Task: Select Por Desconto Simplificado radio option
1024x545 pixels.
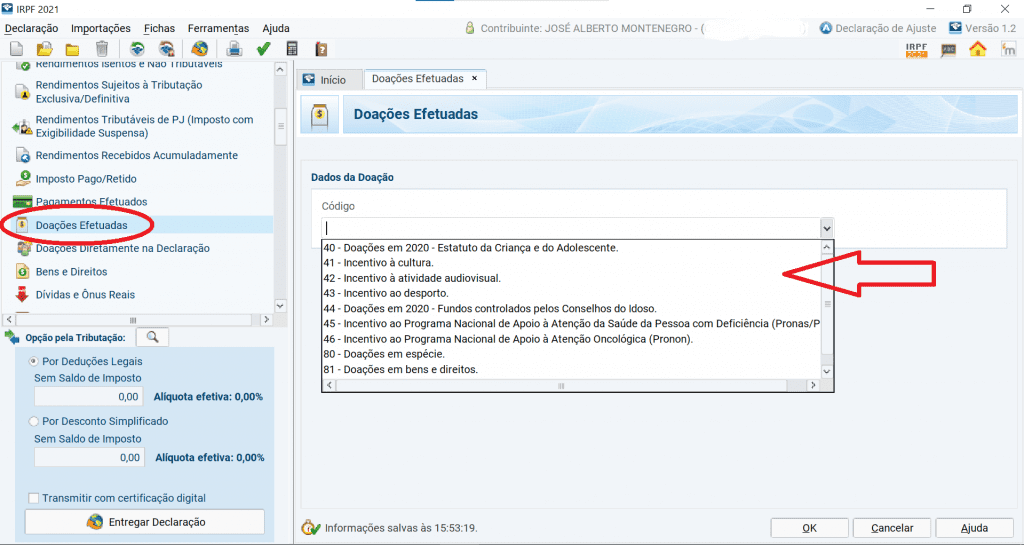Action: [33, 422]
